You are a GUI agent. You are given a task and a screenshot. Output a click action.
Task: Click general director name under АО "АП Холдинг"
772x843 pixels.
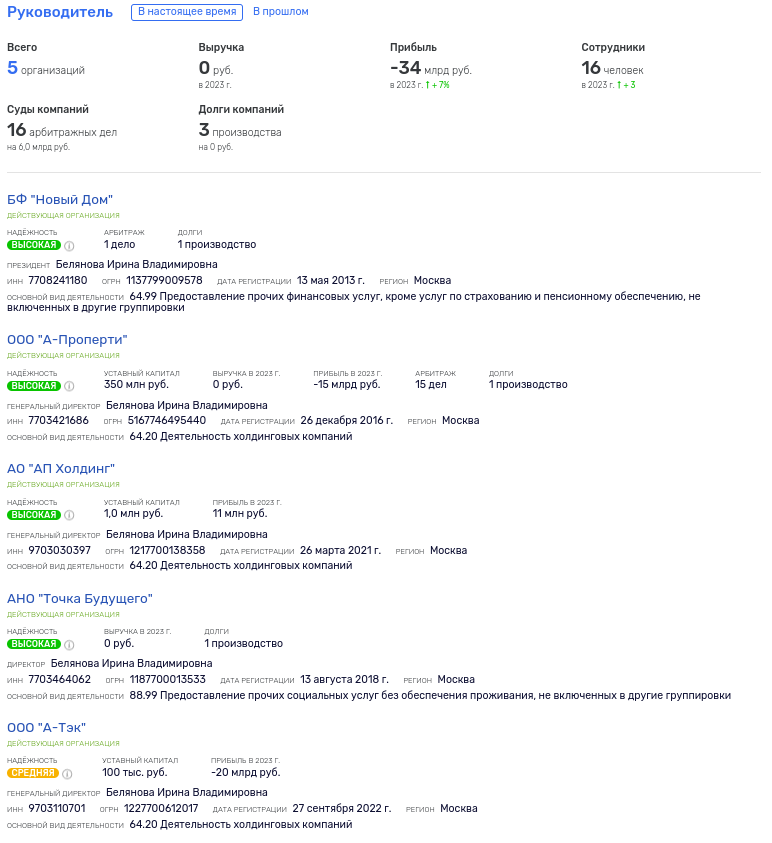[x=187, y=534]
